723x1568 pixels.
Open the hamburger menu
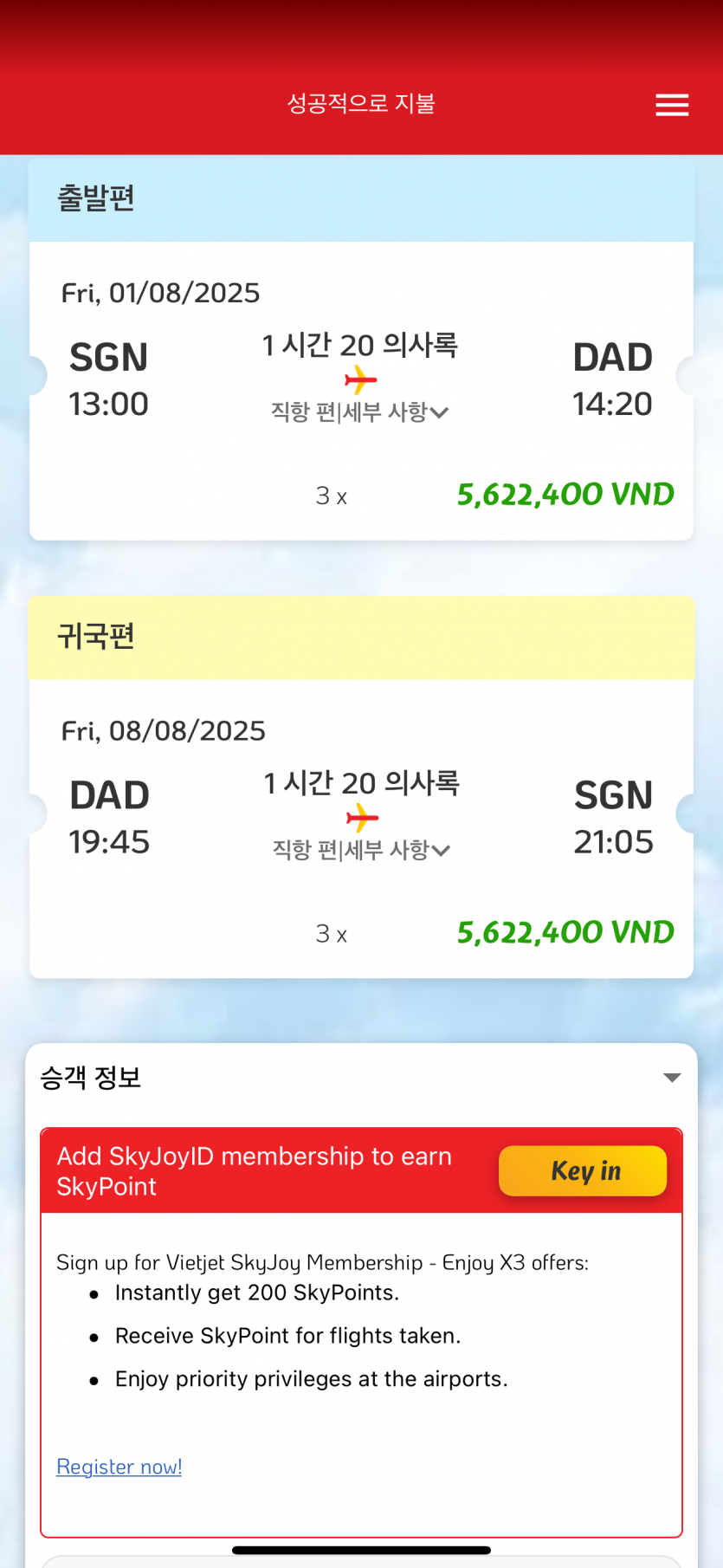click(x=672, y=105)
